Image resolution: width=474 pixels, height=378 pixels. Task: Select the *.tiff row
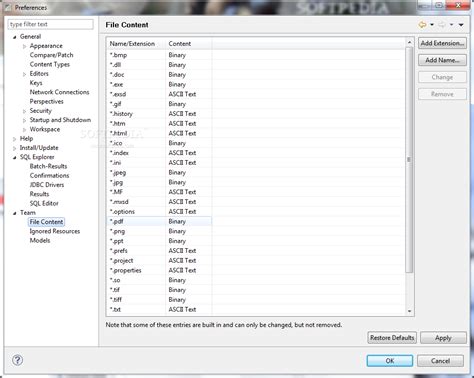click(x=255, y=300)
